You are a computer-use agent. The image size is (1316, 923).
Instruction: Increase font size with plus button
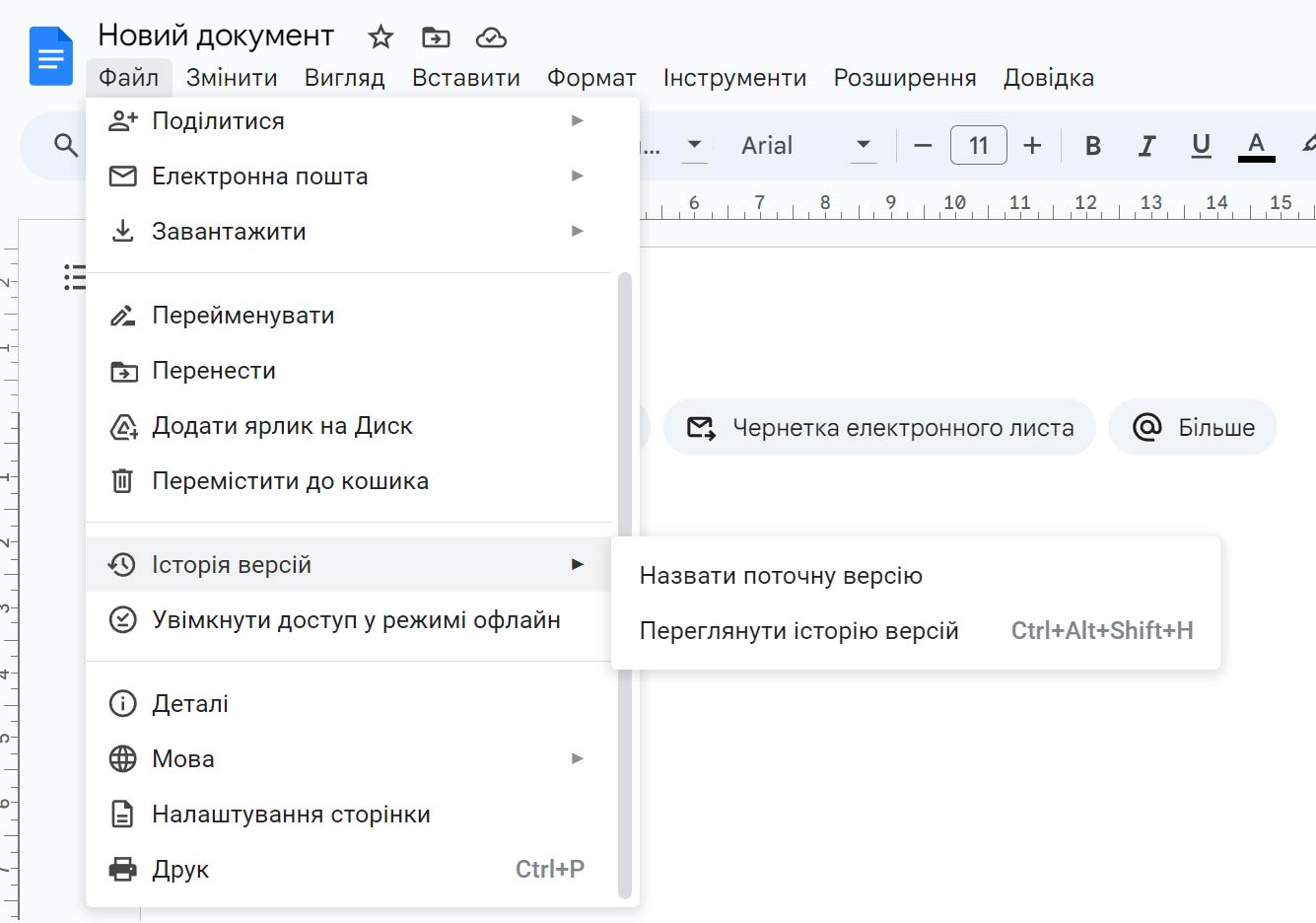(1032, 146)
